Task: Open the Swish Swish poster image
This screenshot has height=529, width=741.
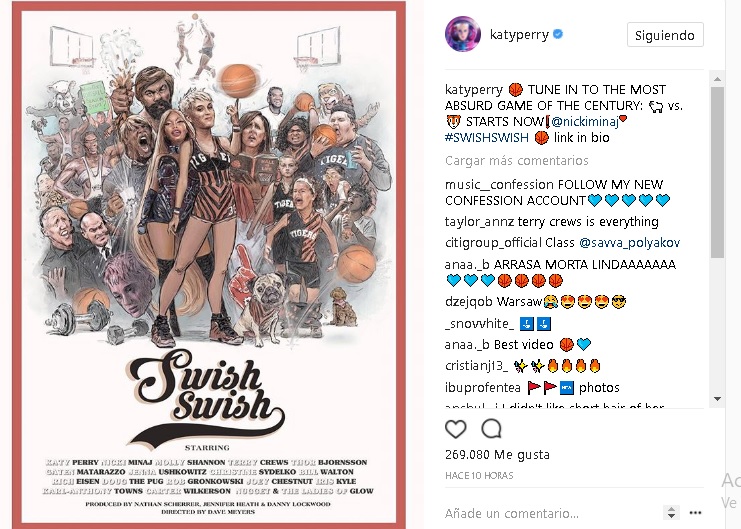Action: pyautogui.click(x=209, y=265)
